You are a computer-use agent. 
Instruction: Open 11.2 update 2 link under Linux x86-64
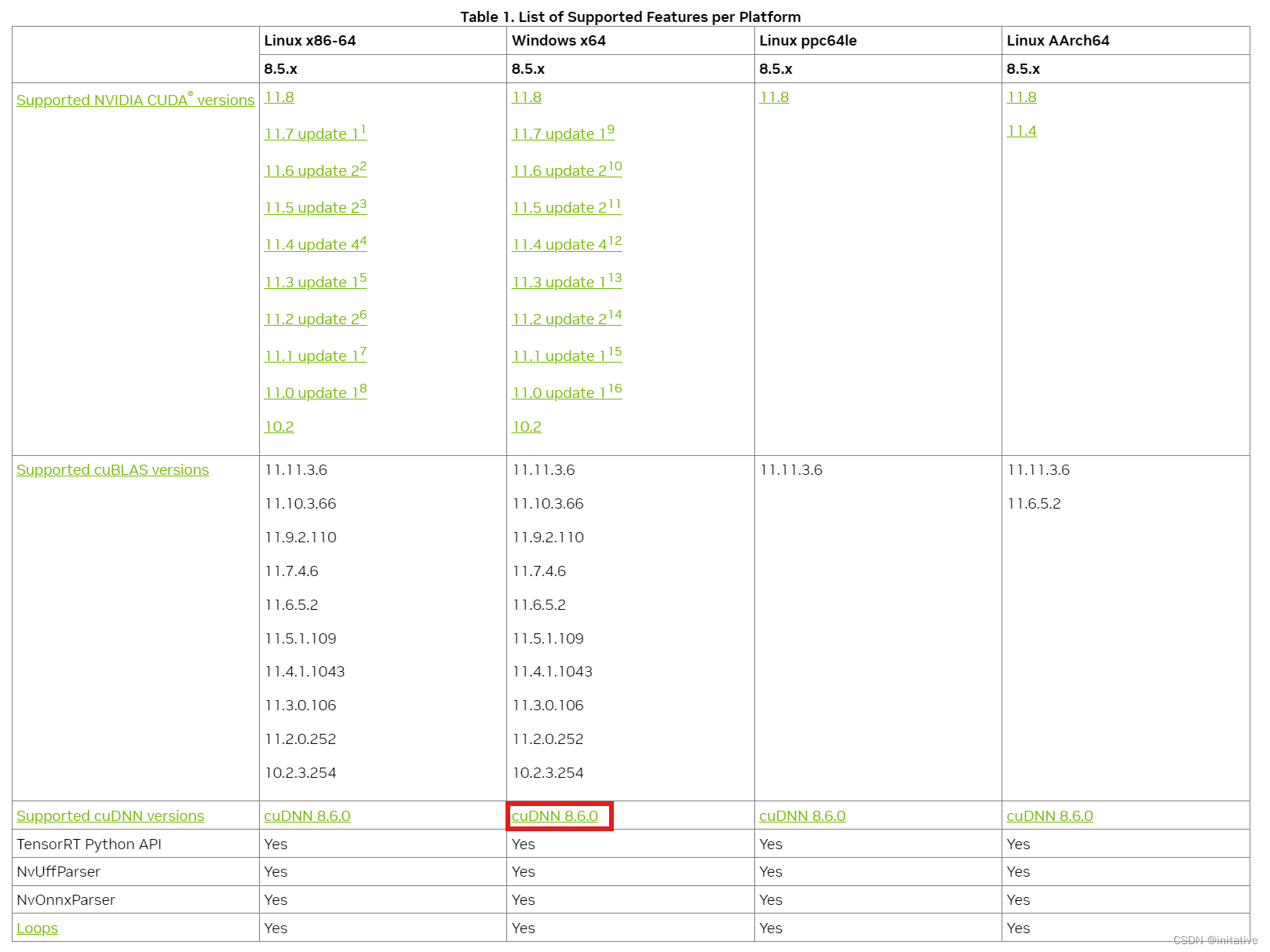pos(316,318)
